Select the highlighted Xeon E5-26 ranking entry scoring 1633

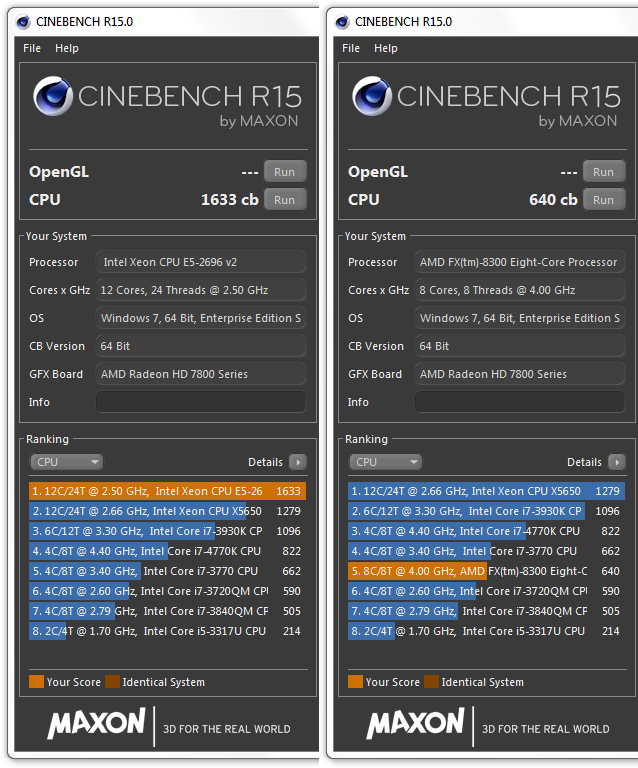pyautogui.click(x=167, y=491)
